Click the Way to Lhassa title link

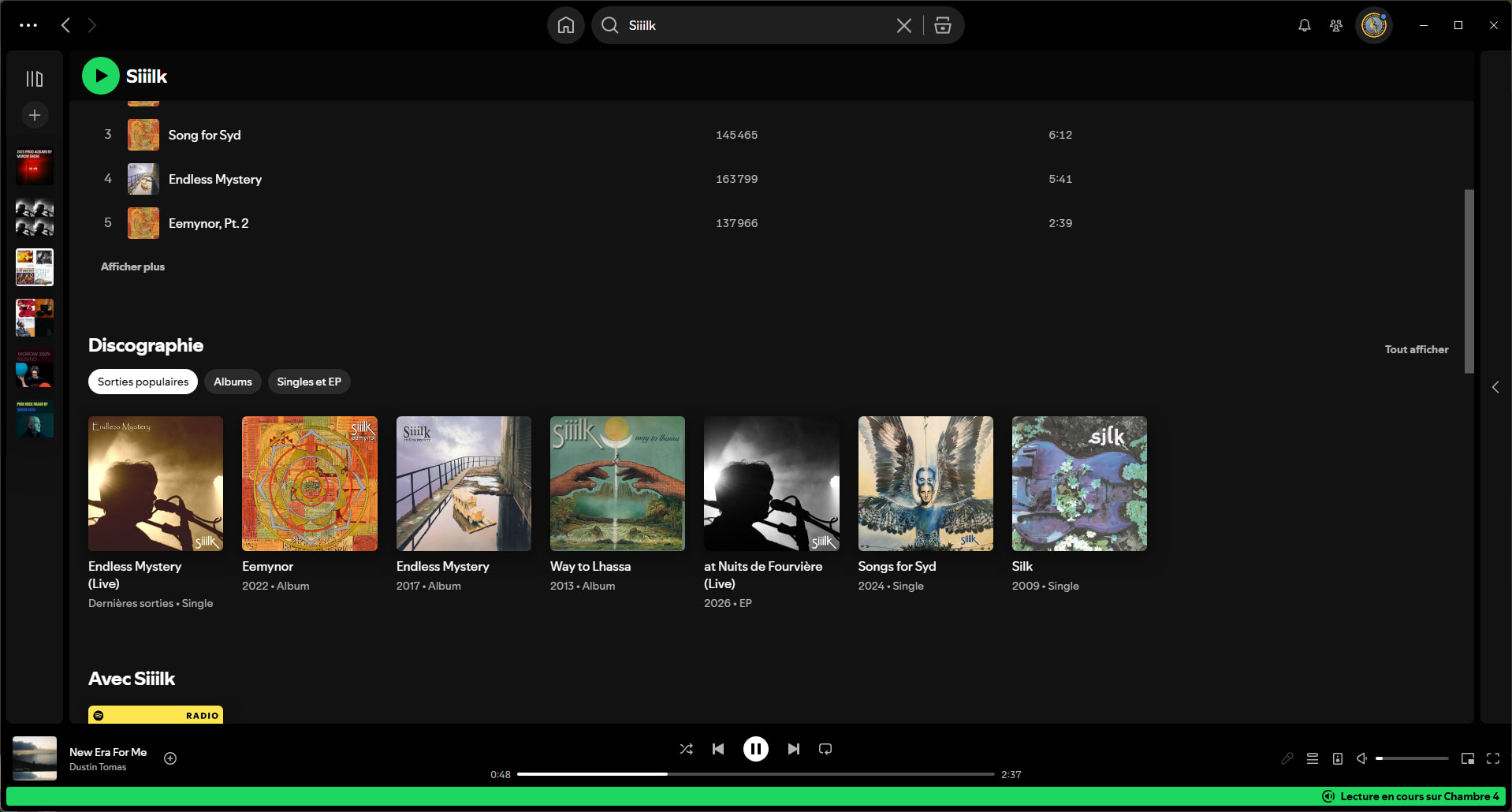pos(590,566)
